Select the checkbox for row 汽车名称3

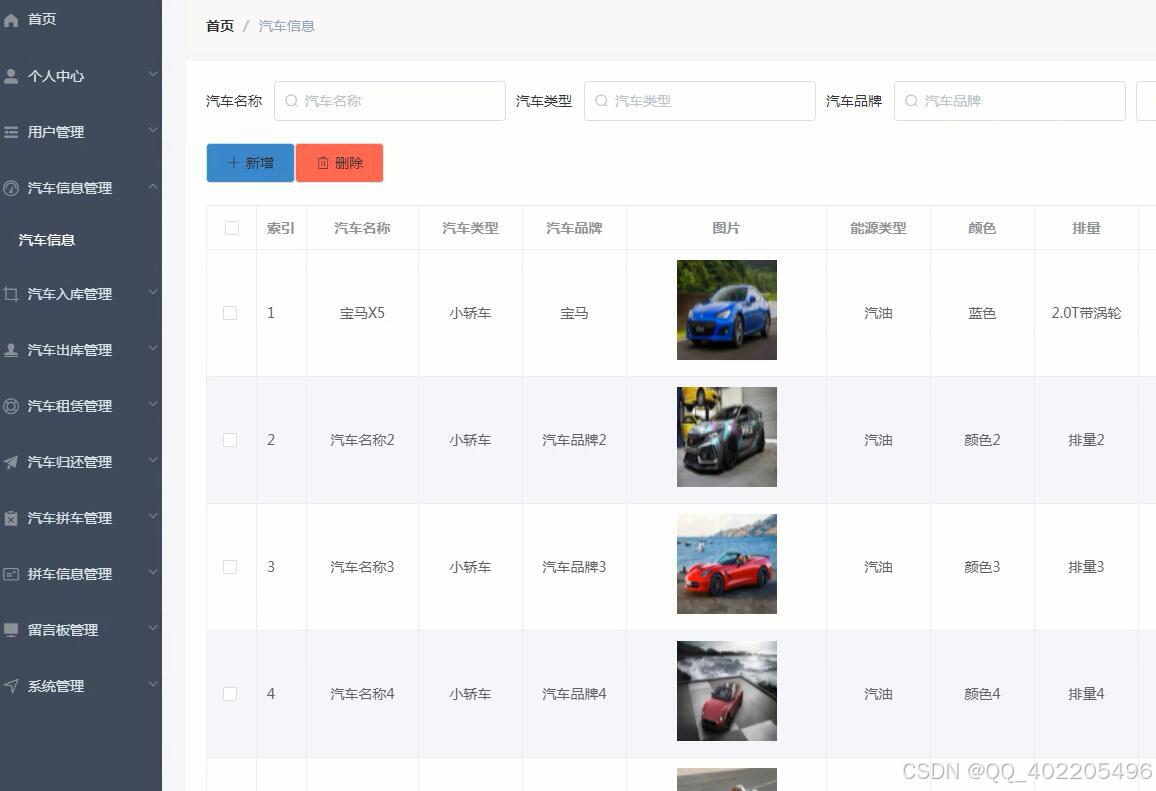pos(230,567)
